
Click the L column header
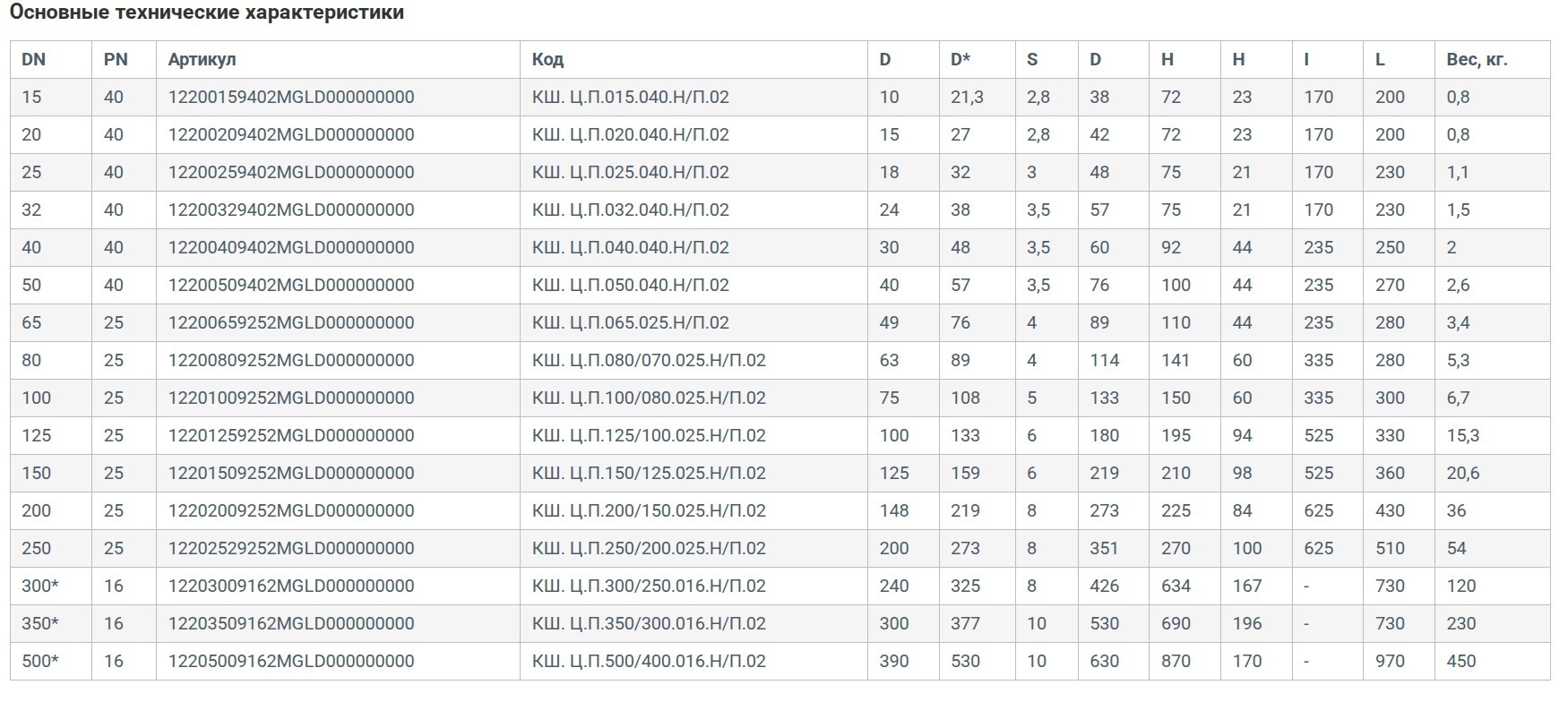coord(1380,60)
